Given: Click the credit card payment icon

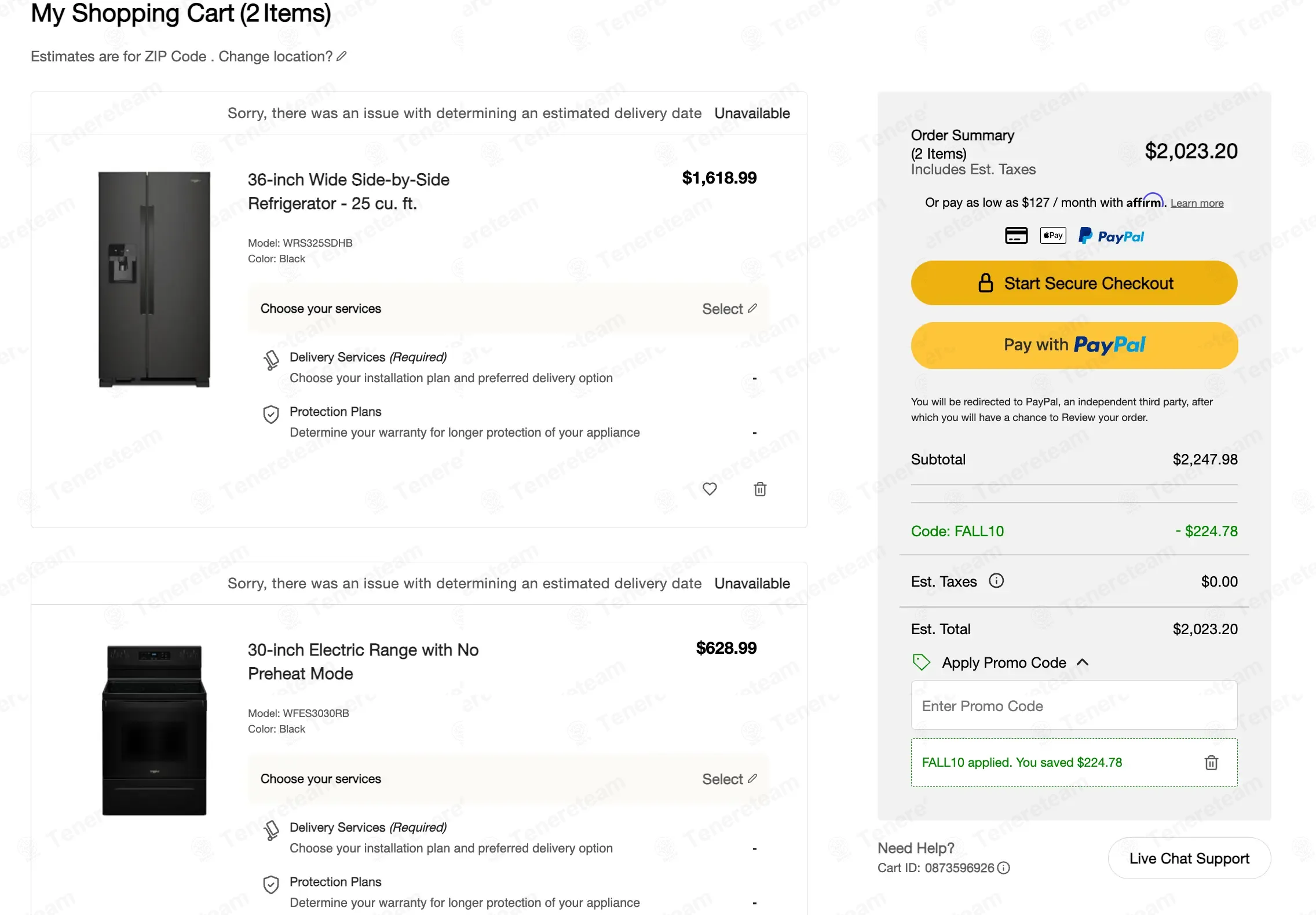Looking at the screenshot, I should [x=1016, y=236].
